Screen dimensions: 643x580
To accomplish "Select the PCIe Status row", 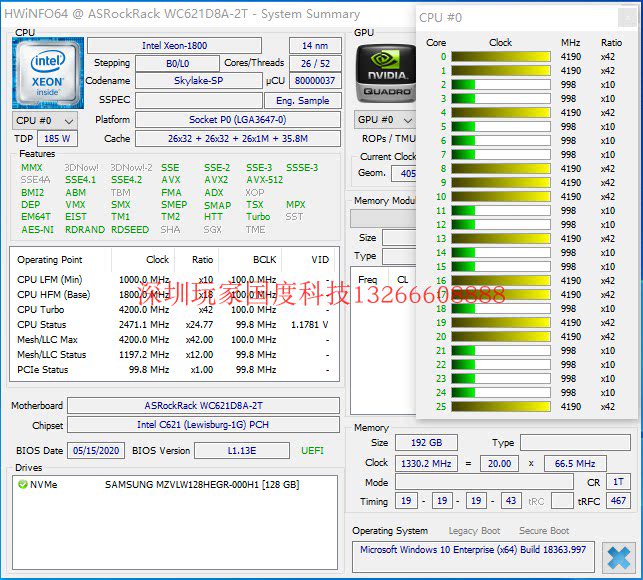I will point(174,370).
